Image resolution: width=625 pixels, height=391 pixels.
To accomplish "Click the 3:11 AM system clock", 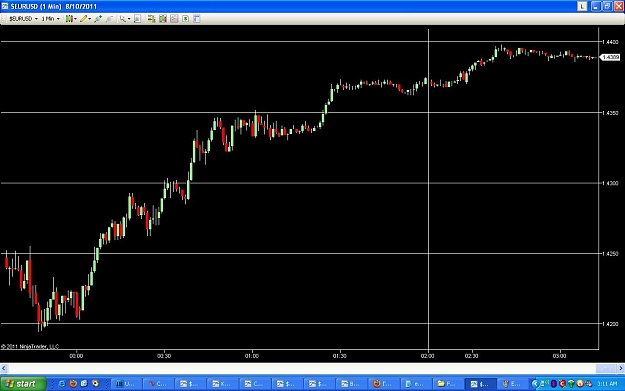I will point(607,384).
